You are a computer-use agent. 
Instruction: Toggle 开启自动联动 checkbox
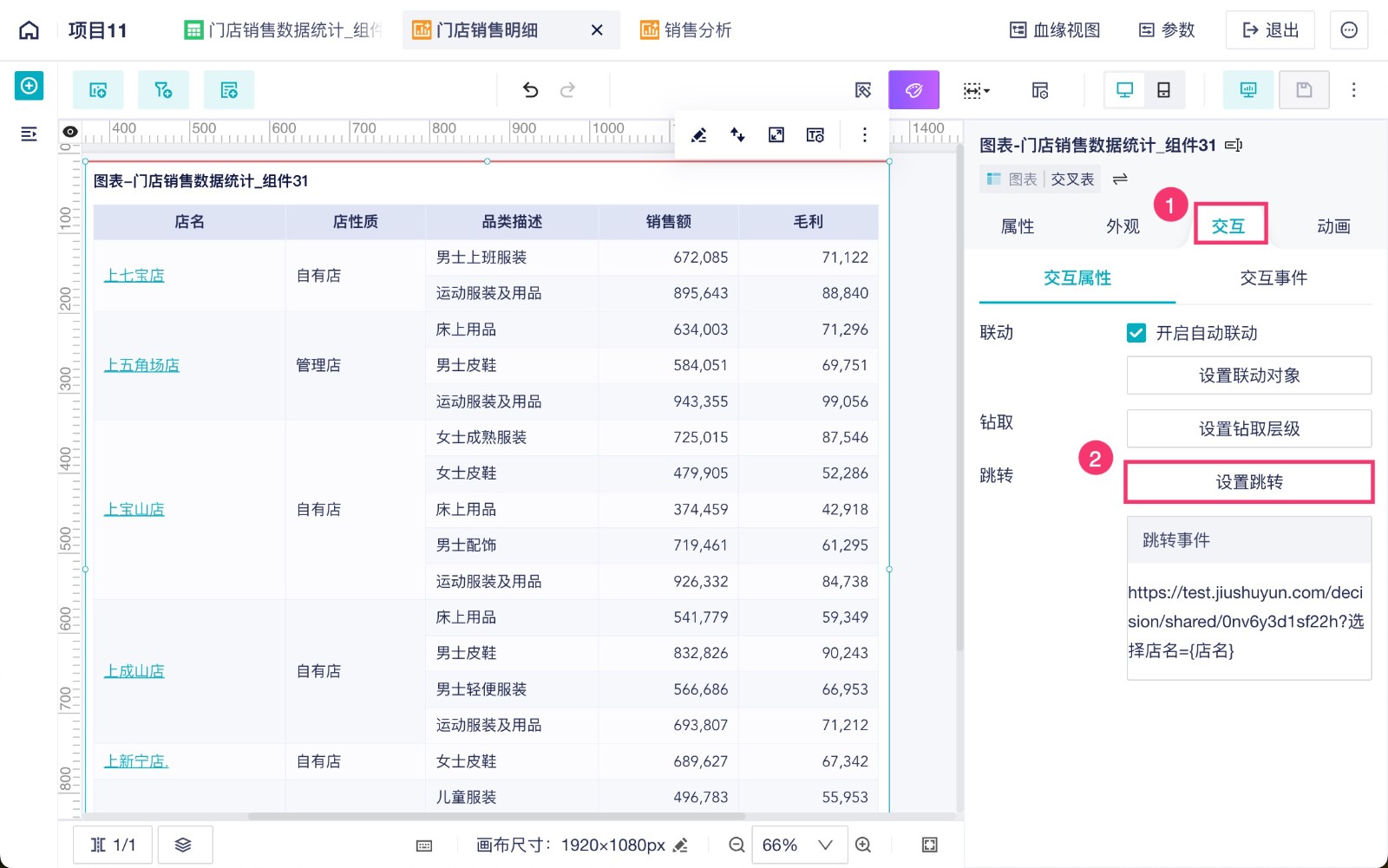[x=1136, y=333]
